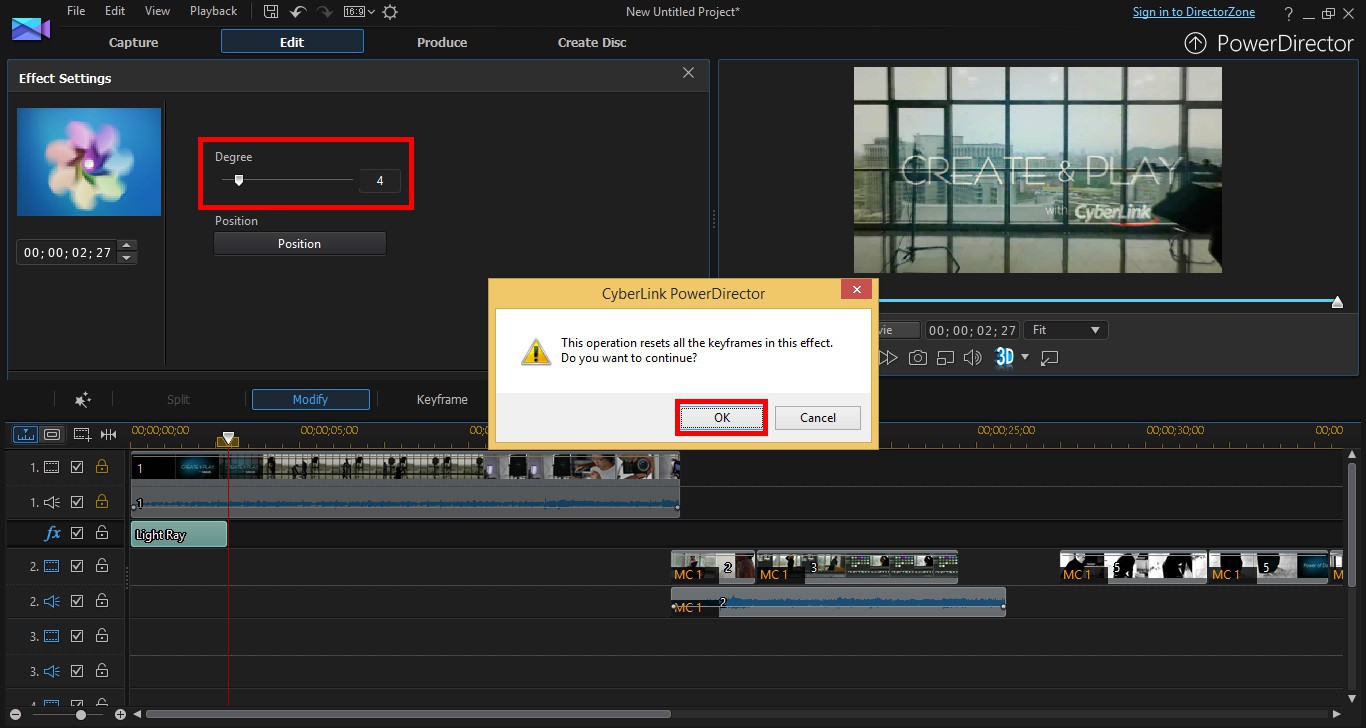Confirm the keyframe reset with OK

(722, 418)
